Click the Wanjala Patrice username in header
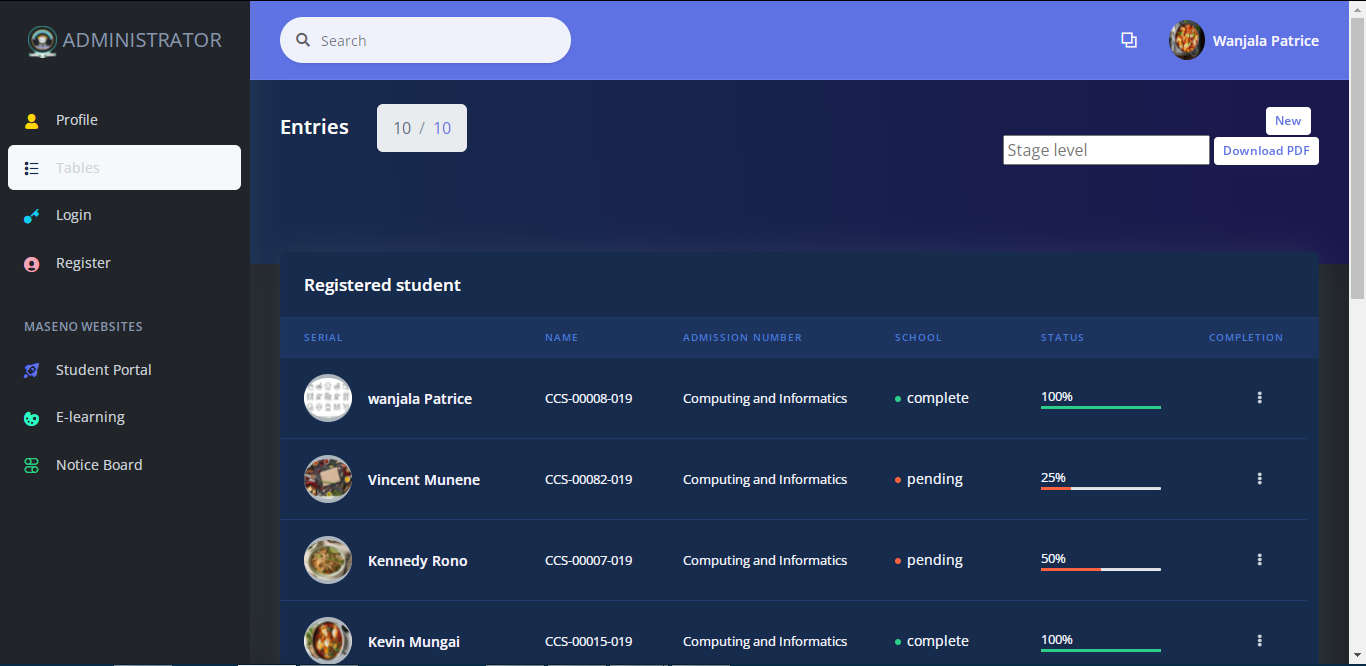 click(1265, 41)
